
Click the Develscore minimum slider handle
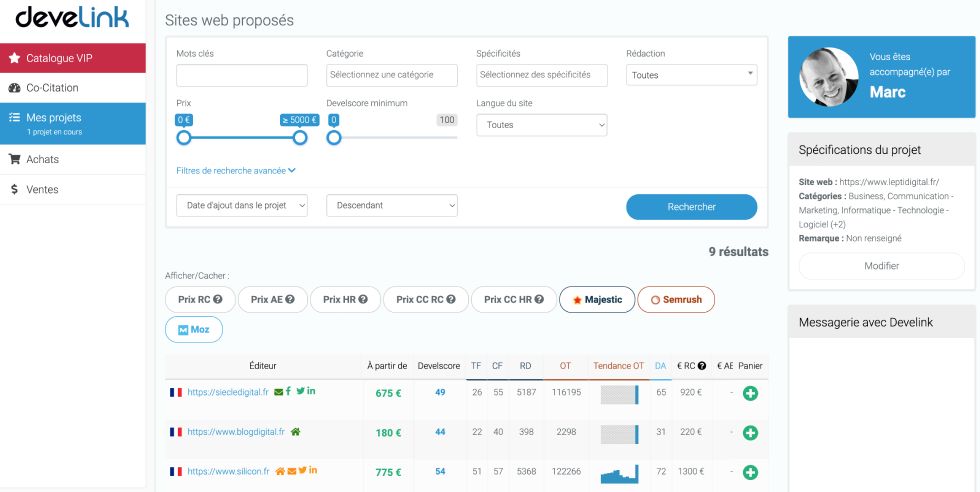click(x=334, y=138)
